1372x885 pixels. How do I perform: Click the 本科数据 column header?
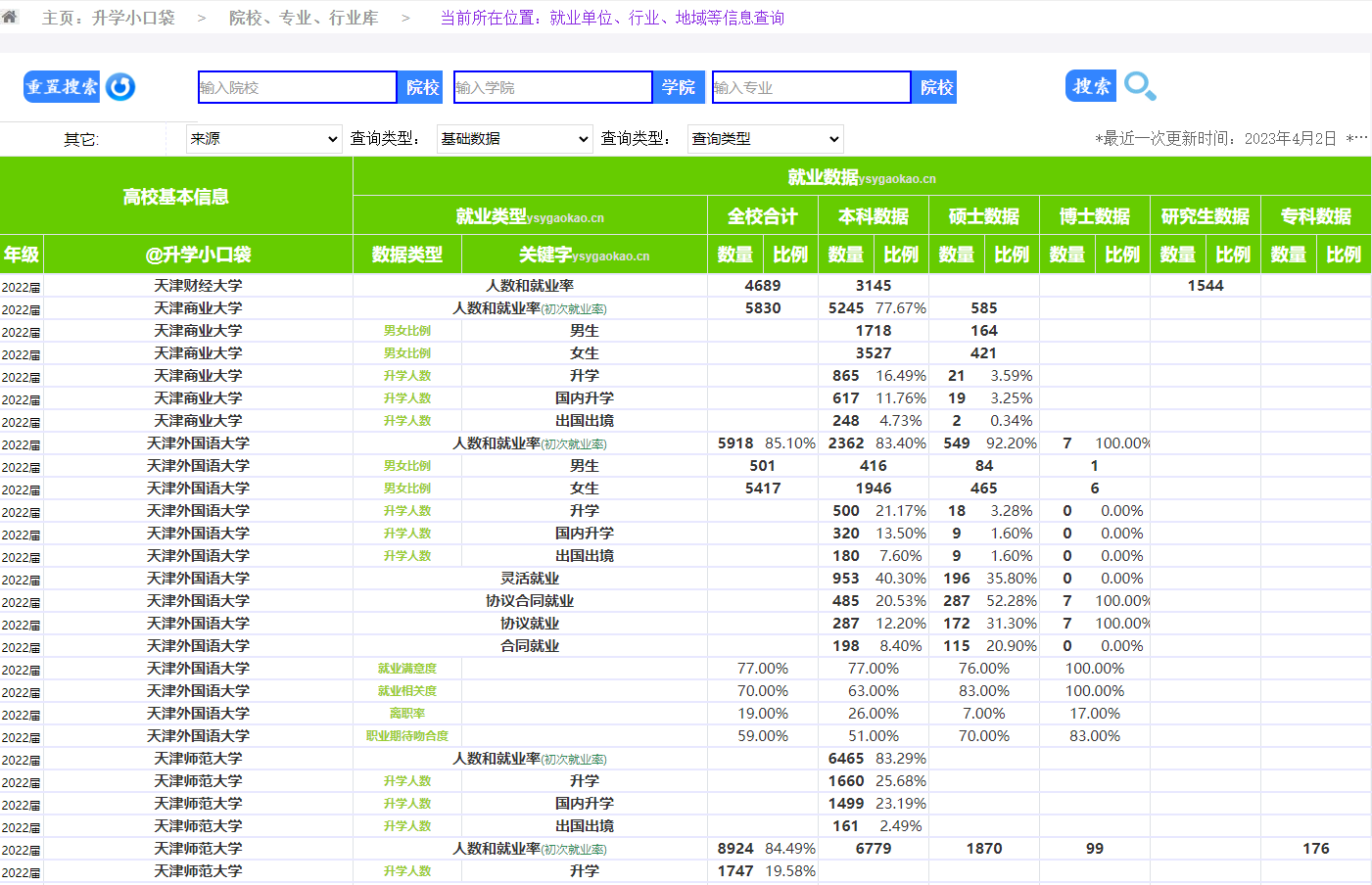click(873, 216)
